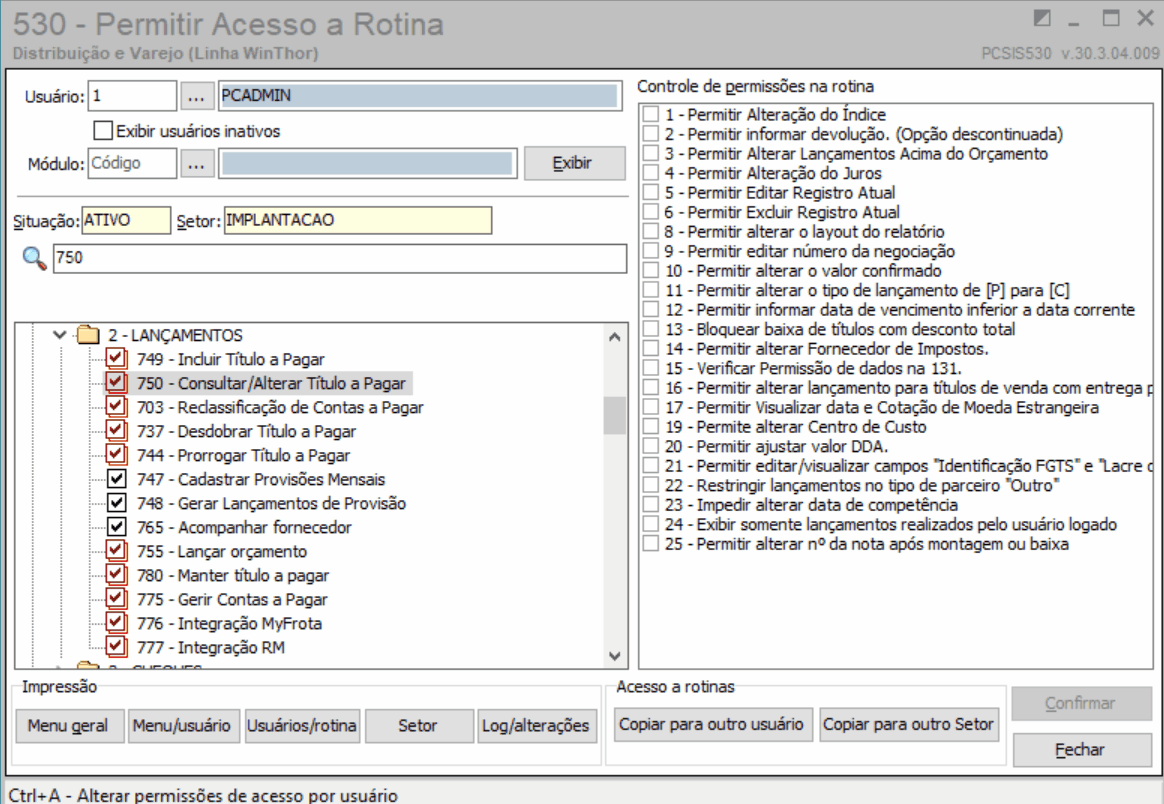Select permission text 22 - Restringir lançamentos no tipo de parceiro
1164x804 pixels.
(861, 486)
